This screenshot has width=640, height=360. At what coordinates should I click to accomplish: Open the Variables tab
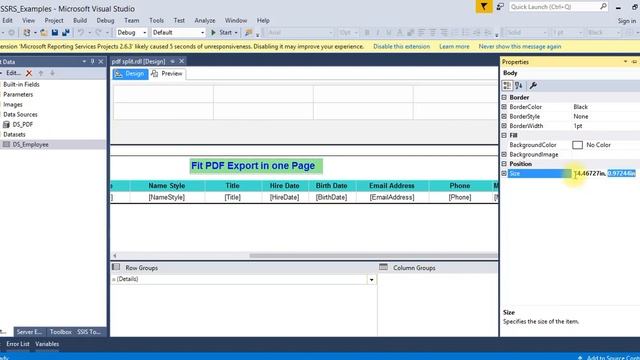tap(47, 344)
